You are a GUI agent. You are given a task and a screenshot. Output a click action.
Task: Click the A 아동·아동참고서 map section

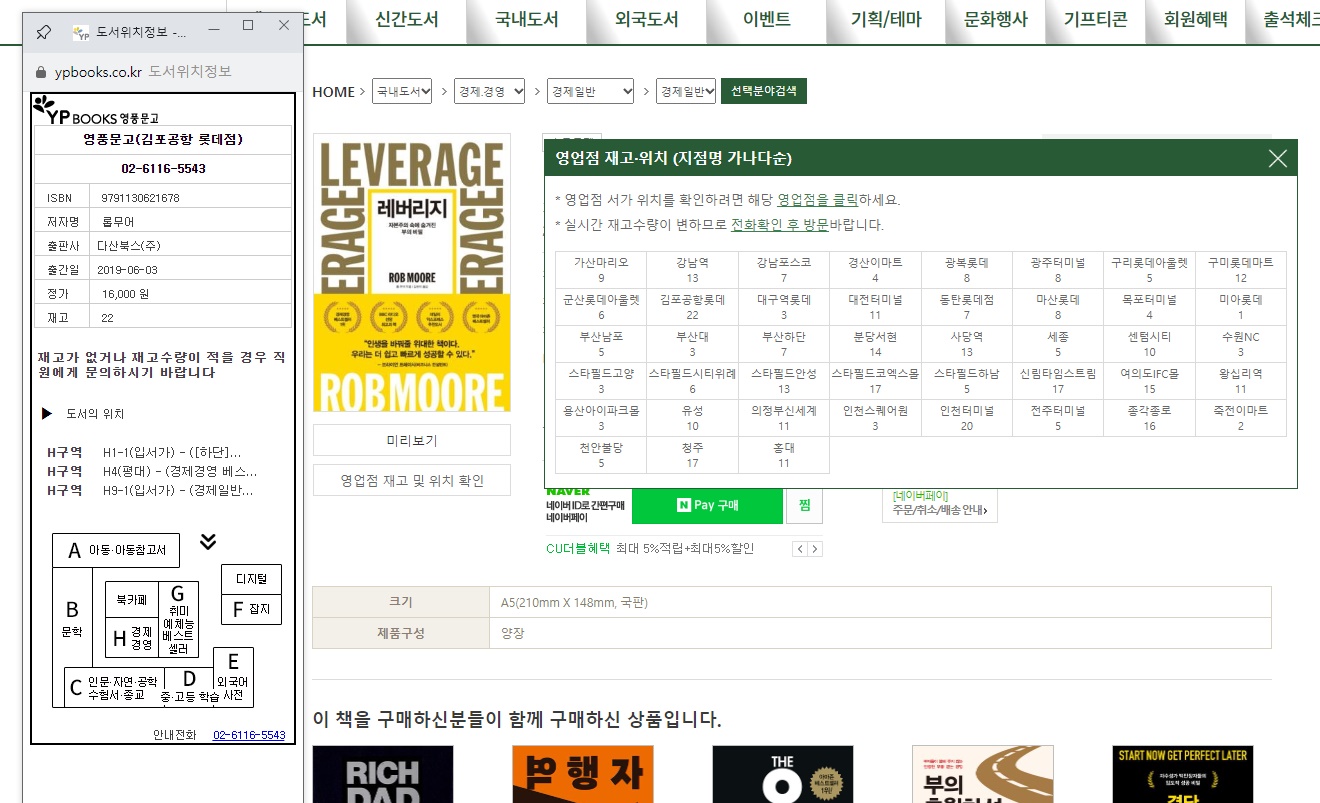(x=116, y=550)
